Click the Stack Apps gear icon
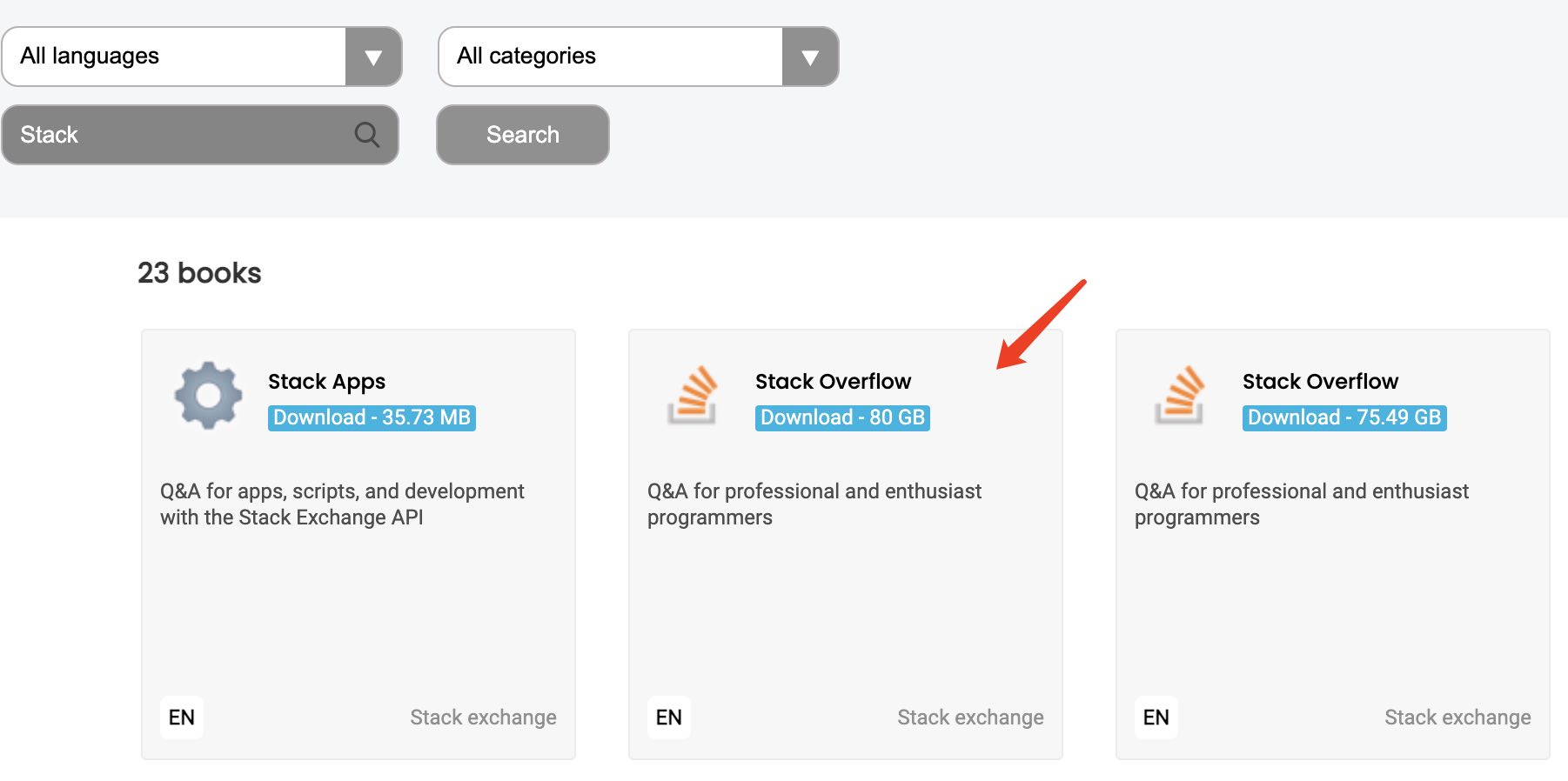The width and height of the screenshot is (1568, 781). pyautogui.click(x=208, y=396)
